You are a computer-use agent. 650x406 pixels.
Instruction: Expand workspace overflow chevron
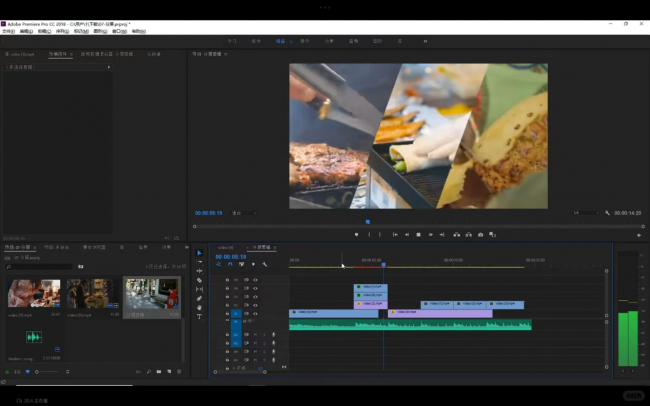[425, 41]
